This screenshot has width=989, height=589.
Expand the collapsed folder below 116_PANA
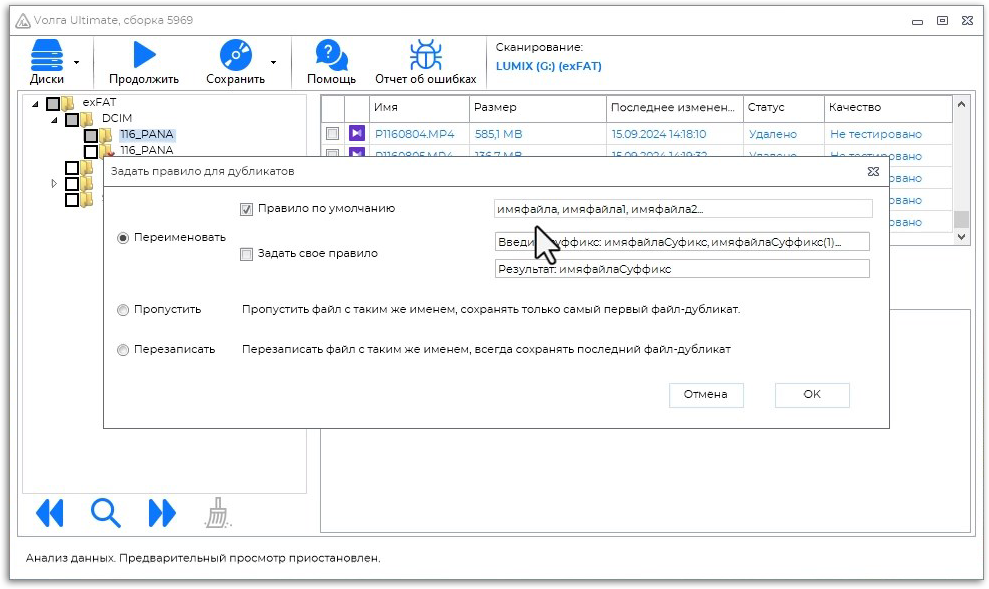tap(54, 184)
